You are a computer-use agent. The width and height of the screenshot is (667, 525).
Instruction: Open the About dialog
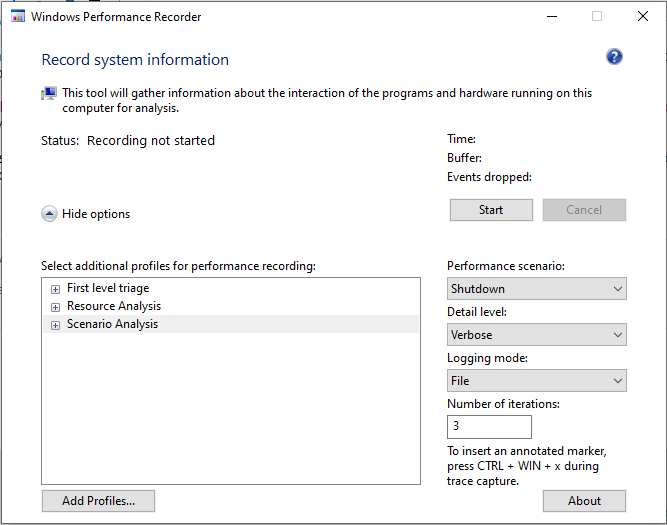[584, 501]
